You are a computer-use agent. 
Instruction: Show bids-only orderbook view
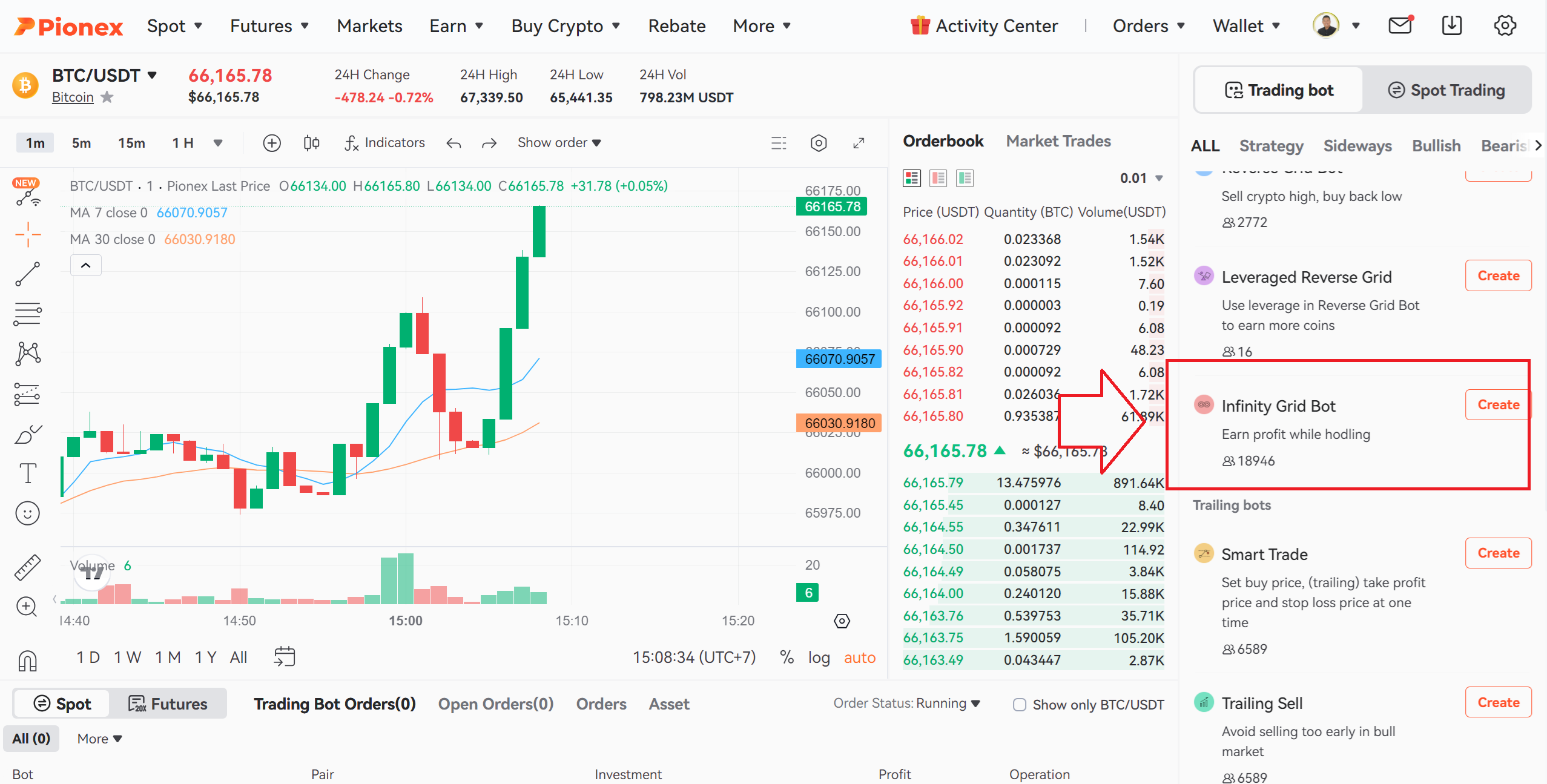click(x=965, y=178)
